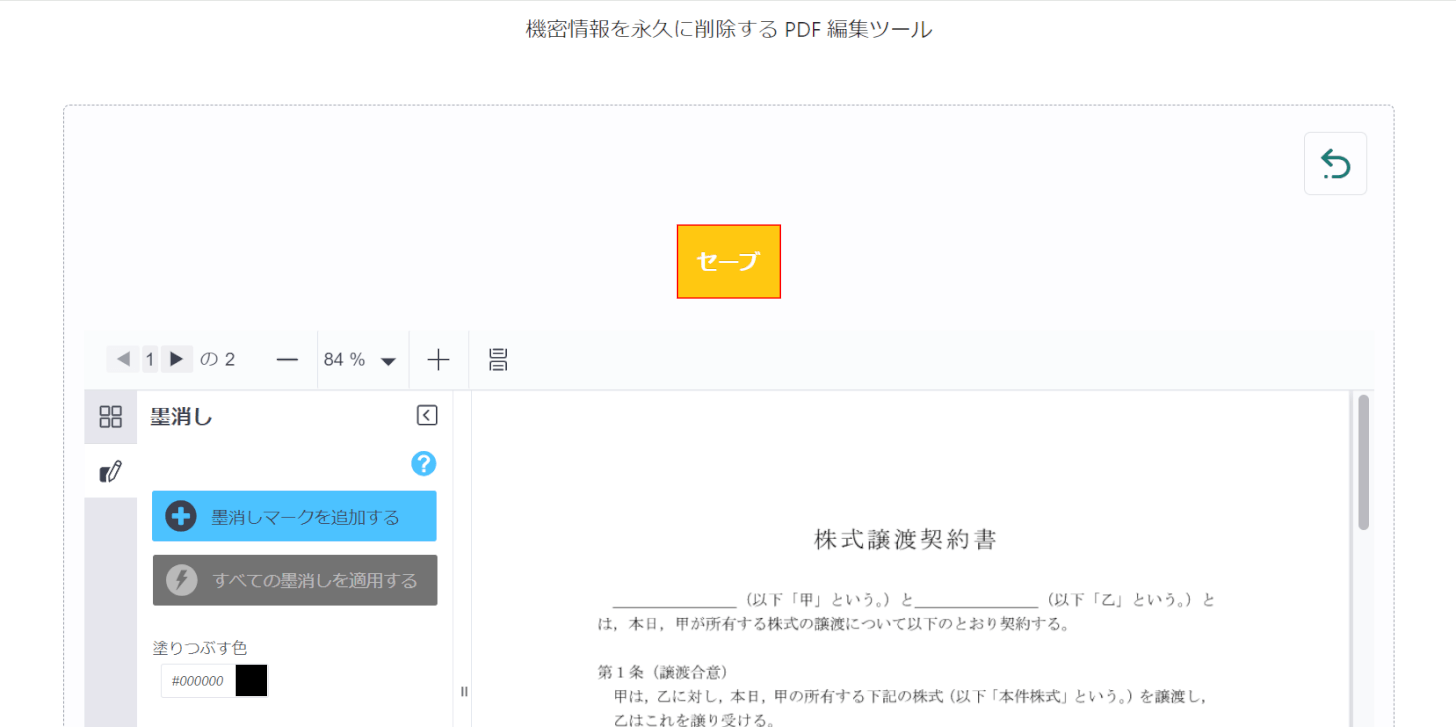This screenshot has width=1456, height=727.
Task: Go to previous page arrow
Action: point(123,359)
